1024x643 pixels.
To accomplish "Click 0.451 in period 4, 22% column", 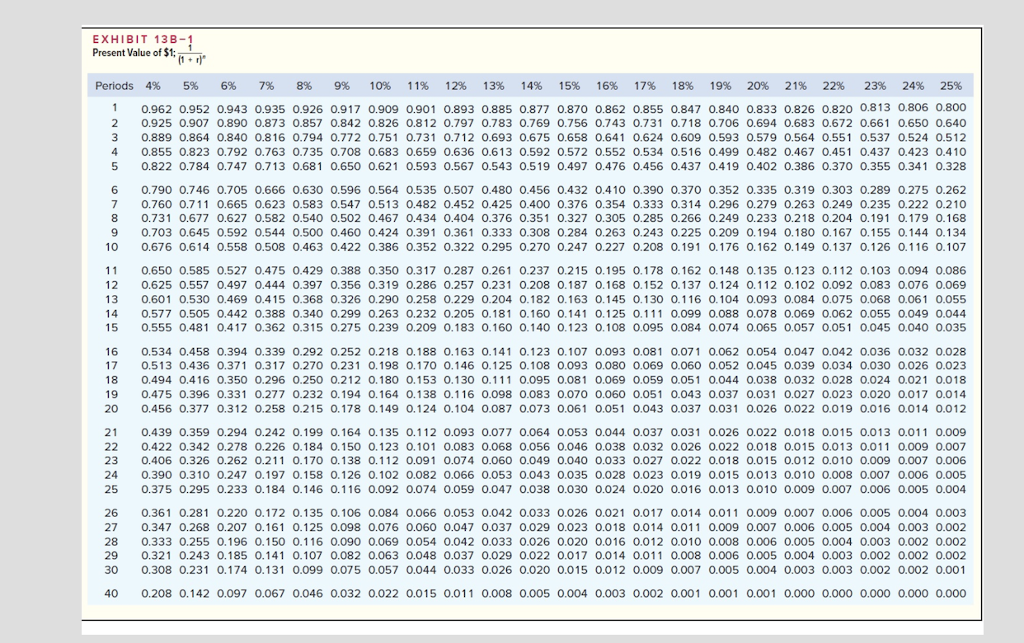I will [x=837, y=152].
